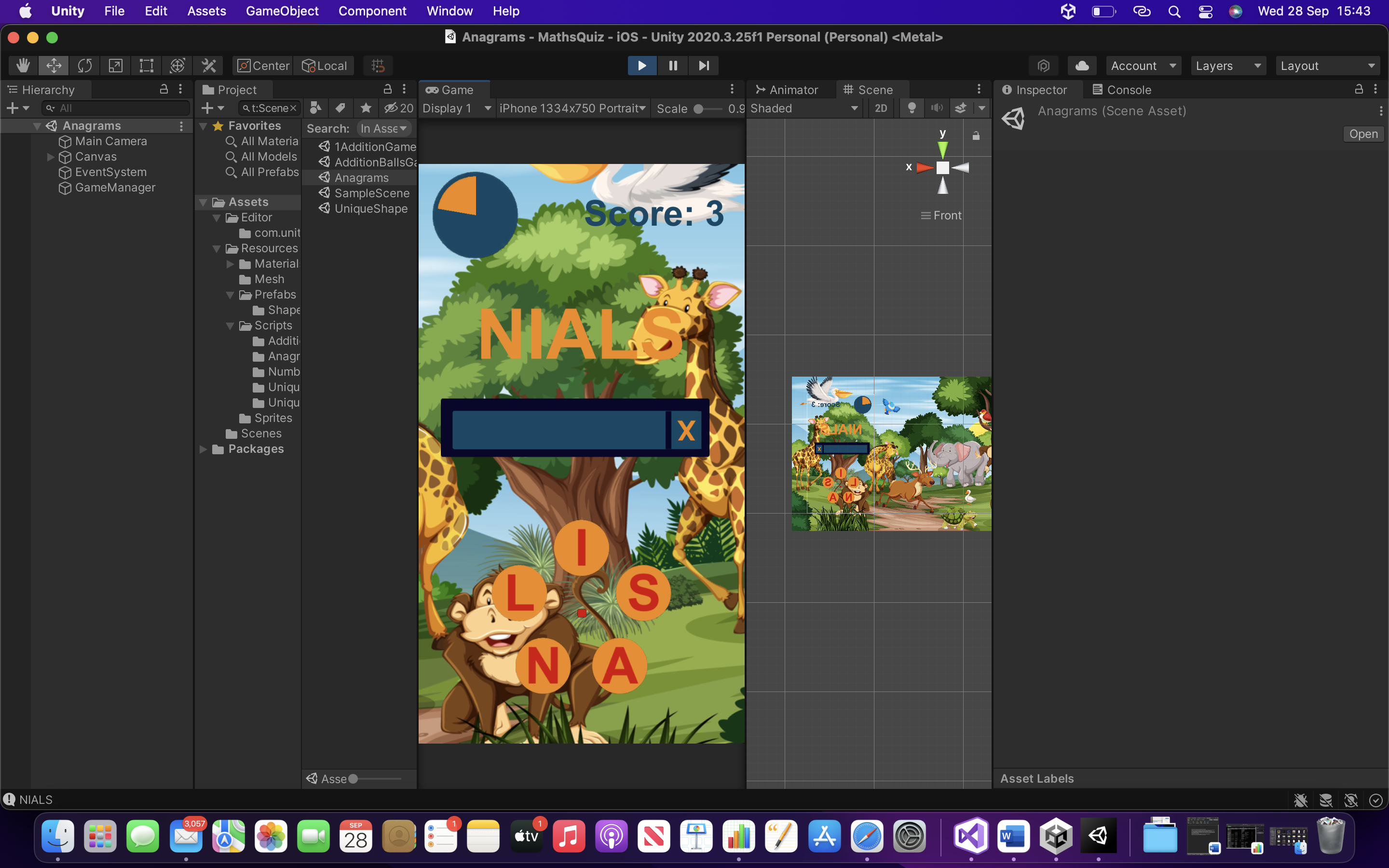Toggle 2D mode in Scene view
1389x868 pixels.
point(881,108)
